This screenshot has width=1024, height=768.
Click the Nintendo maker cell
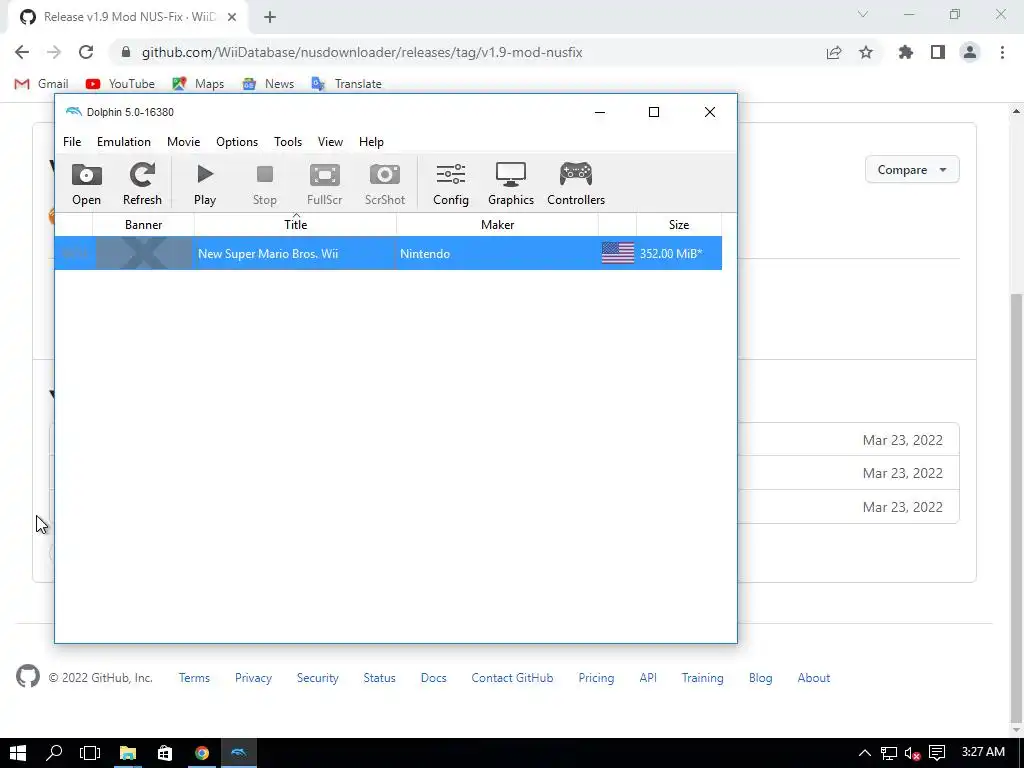[425, 253]
